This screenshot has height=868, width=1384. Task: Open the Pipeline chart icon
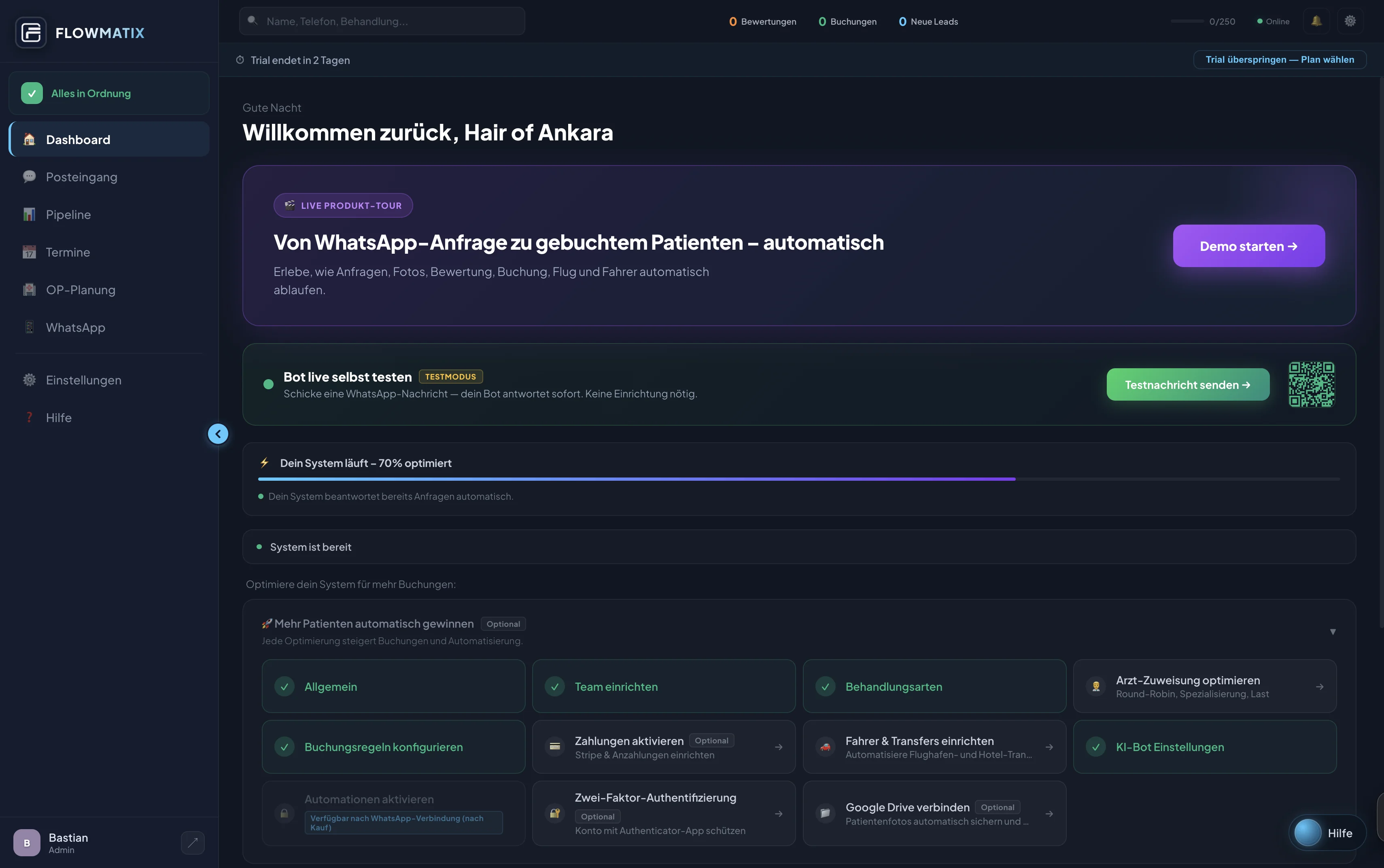[x=29, y=214]
